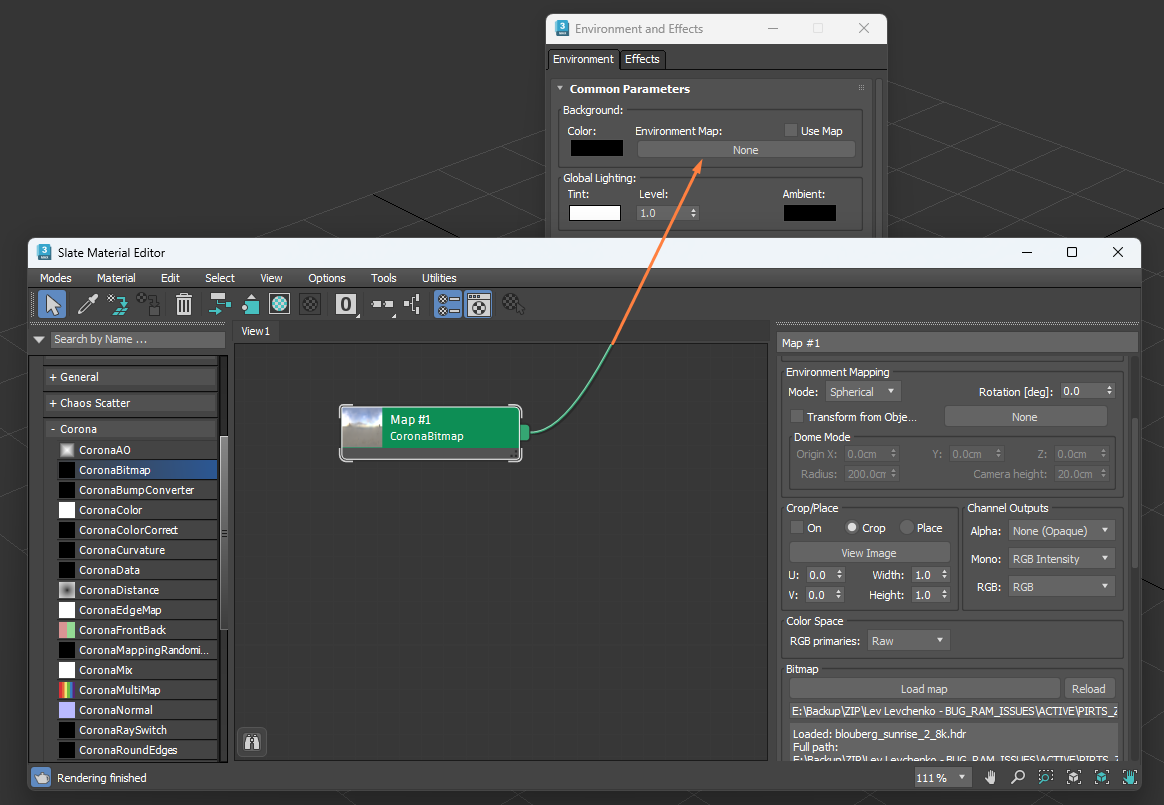Expand the Chaos Scatter category

(130, 403)
